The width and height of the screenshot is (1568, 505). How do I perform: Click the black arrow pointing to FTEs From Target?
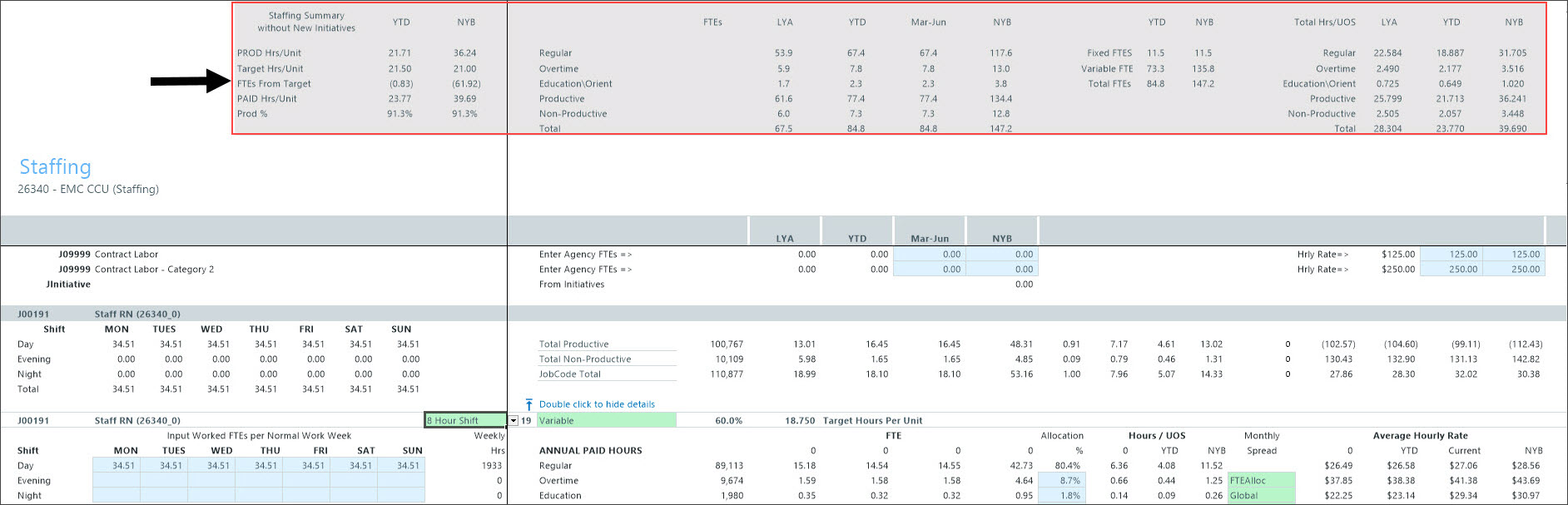point(189,82)
